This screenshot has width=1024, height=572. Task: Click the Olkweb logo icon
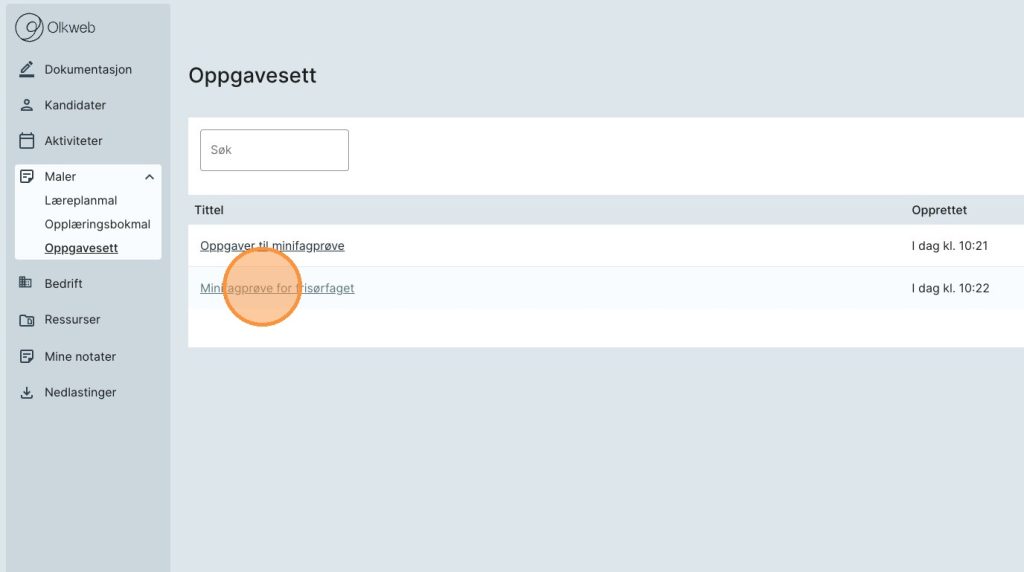tap(29, 28)
